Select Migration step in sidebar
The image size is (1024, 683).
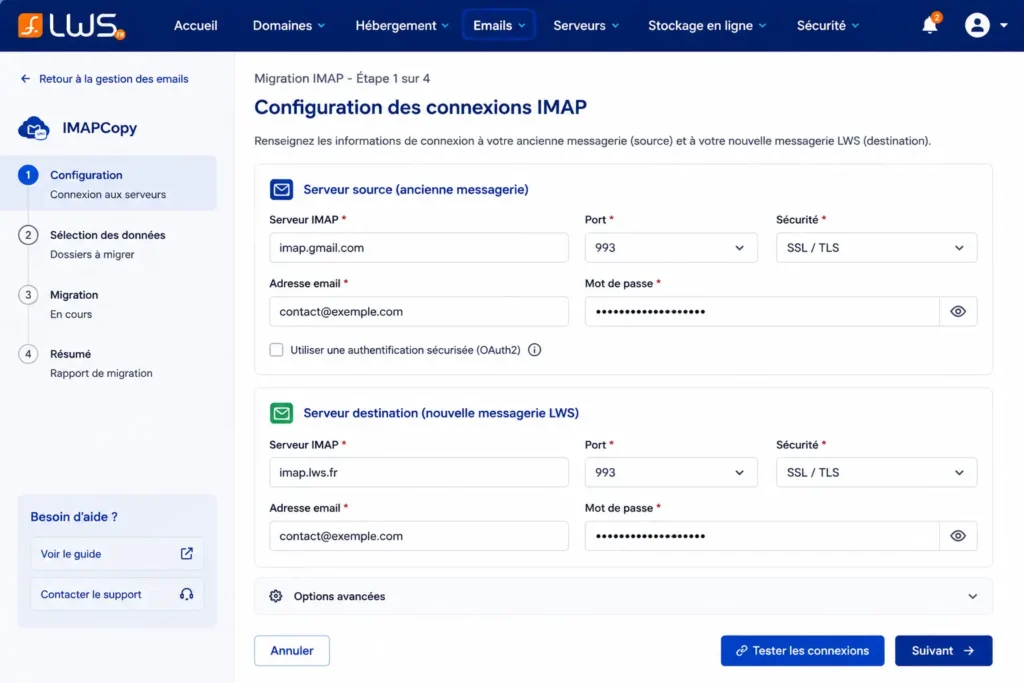pos(74,304)
